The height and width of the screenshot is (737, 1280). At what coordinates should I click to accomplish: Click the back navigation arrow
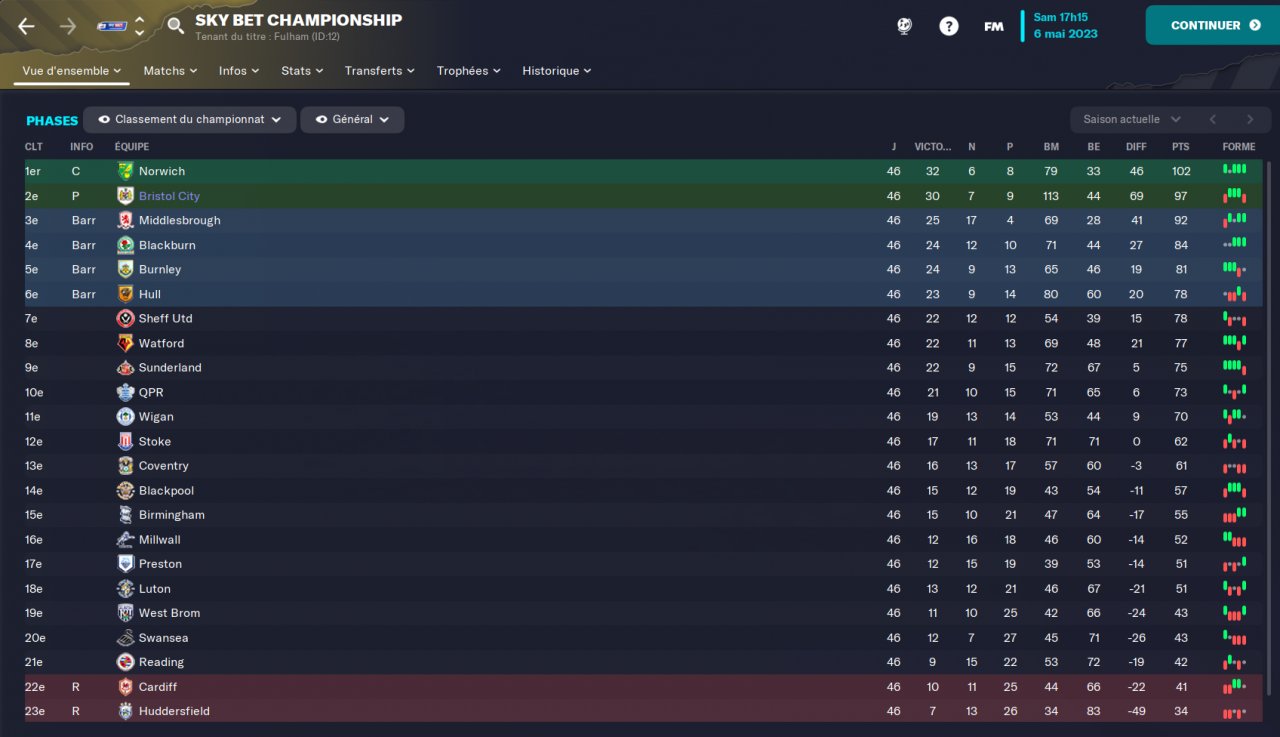27,26
